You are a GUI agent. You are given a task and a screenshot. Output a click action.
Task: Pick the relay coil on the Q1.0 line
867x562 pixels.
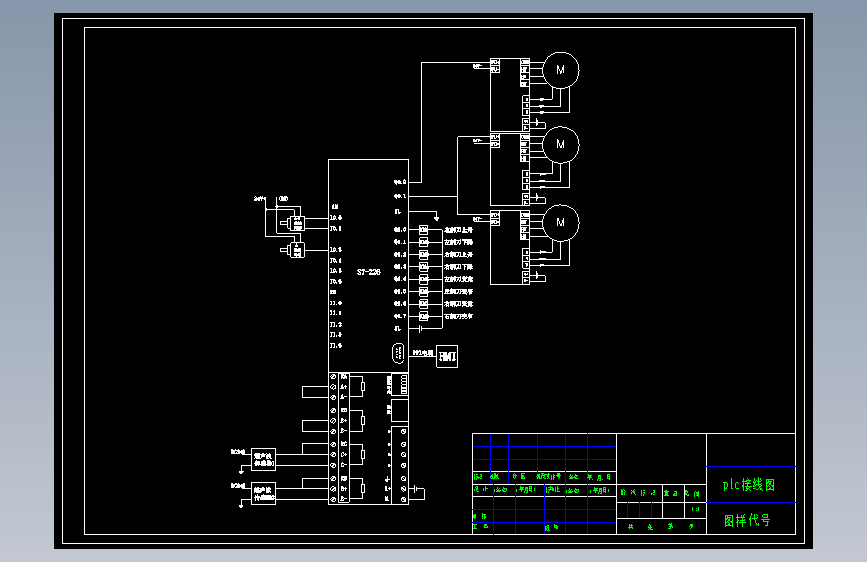pos(424,230)
